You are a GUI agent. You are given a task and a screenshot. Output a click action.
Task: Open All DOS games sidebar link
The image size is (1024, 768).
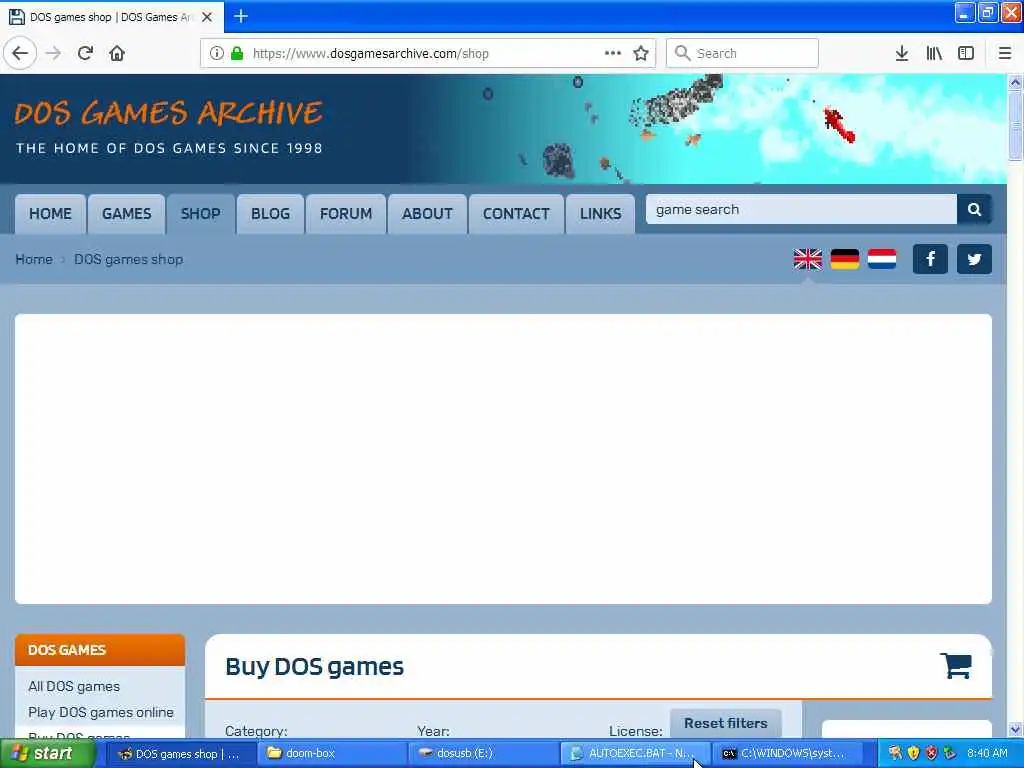pos(74,686)
